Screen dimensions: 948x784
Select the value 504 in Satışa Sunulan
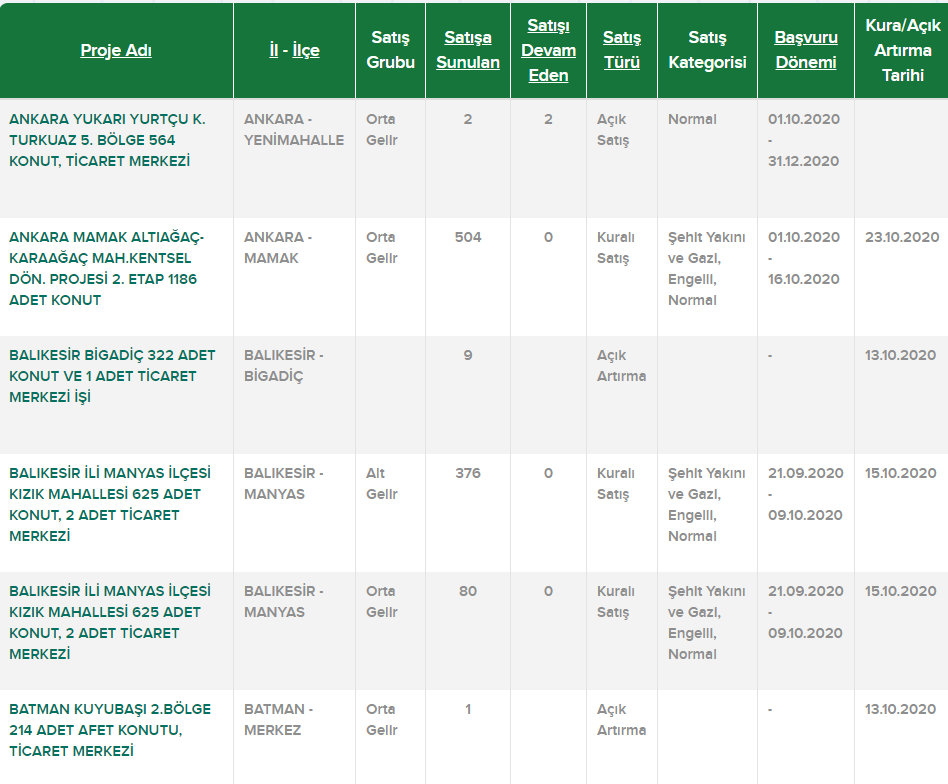point(468,237)
